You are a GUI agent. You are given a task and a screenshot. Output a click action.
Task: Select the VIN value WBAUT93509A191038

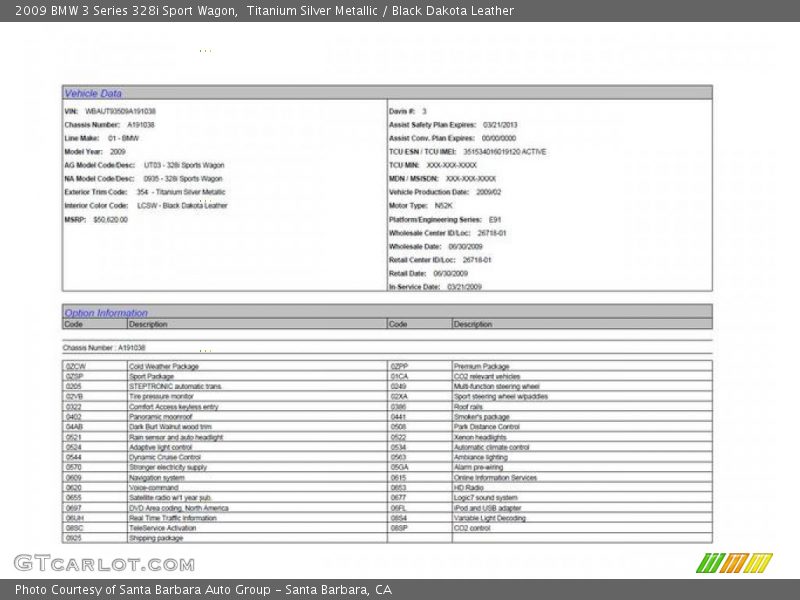tap(120, 111)
